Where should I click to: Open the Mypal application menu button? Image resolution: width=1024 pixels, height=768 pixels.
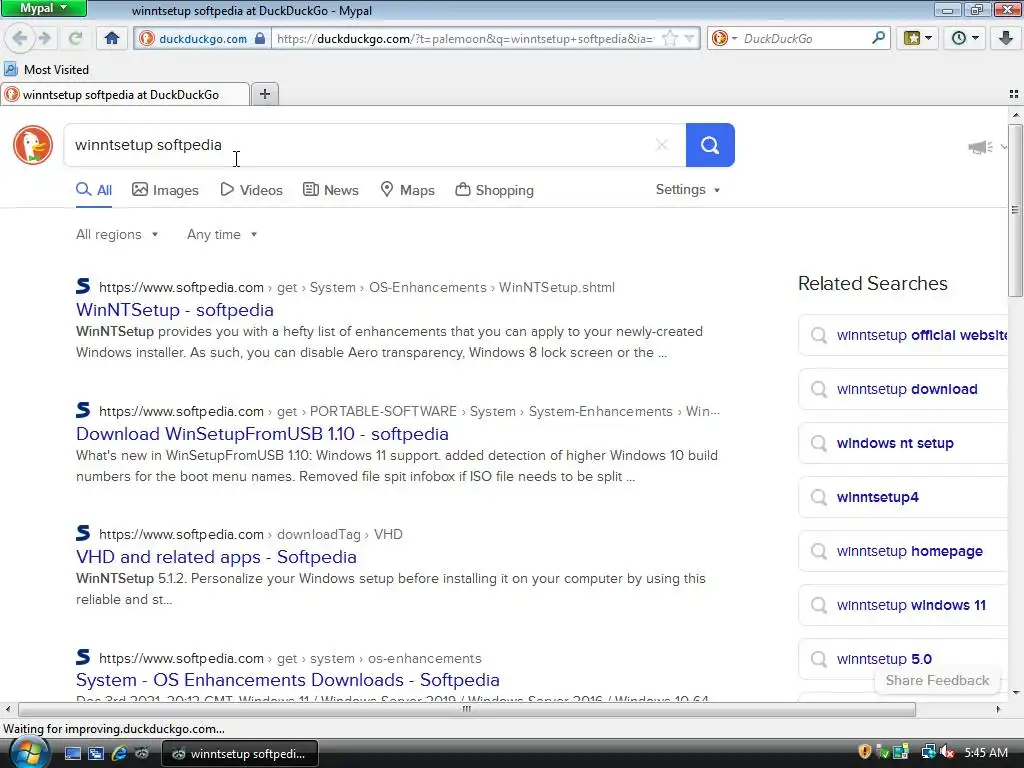pos(43,8)
